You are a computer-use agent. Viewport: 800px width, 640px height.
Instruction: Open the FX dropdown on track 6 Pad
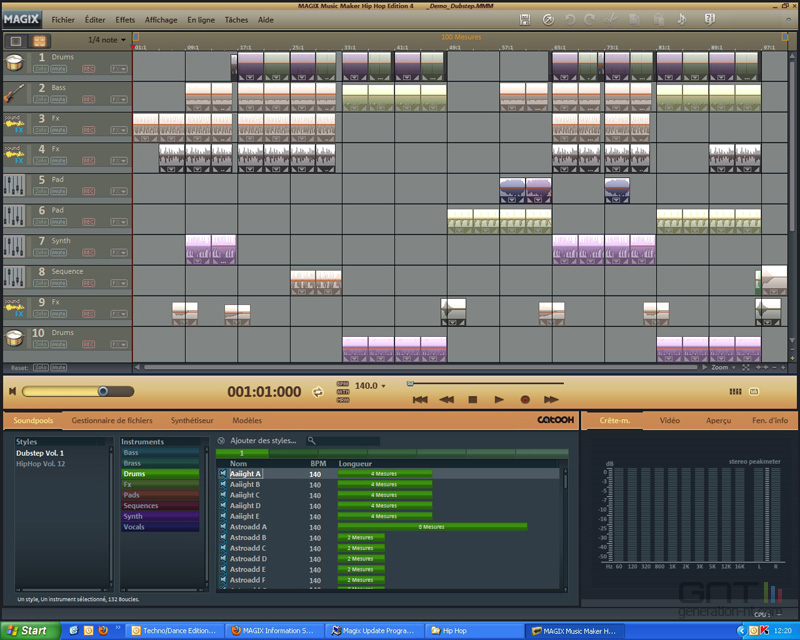[119, 222]
